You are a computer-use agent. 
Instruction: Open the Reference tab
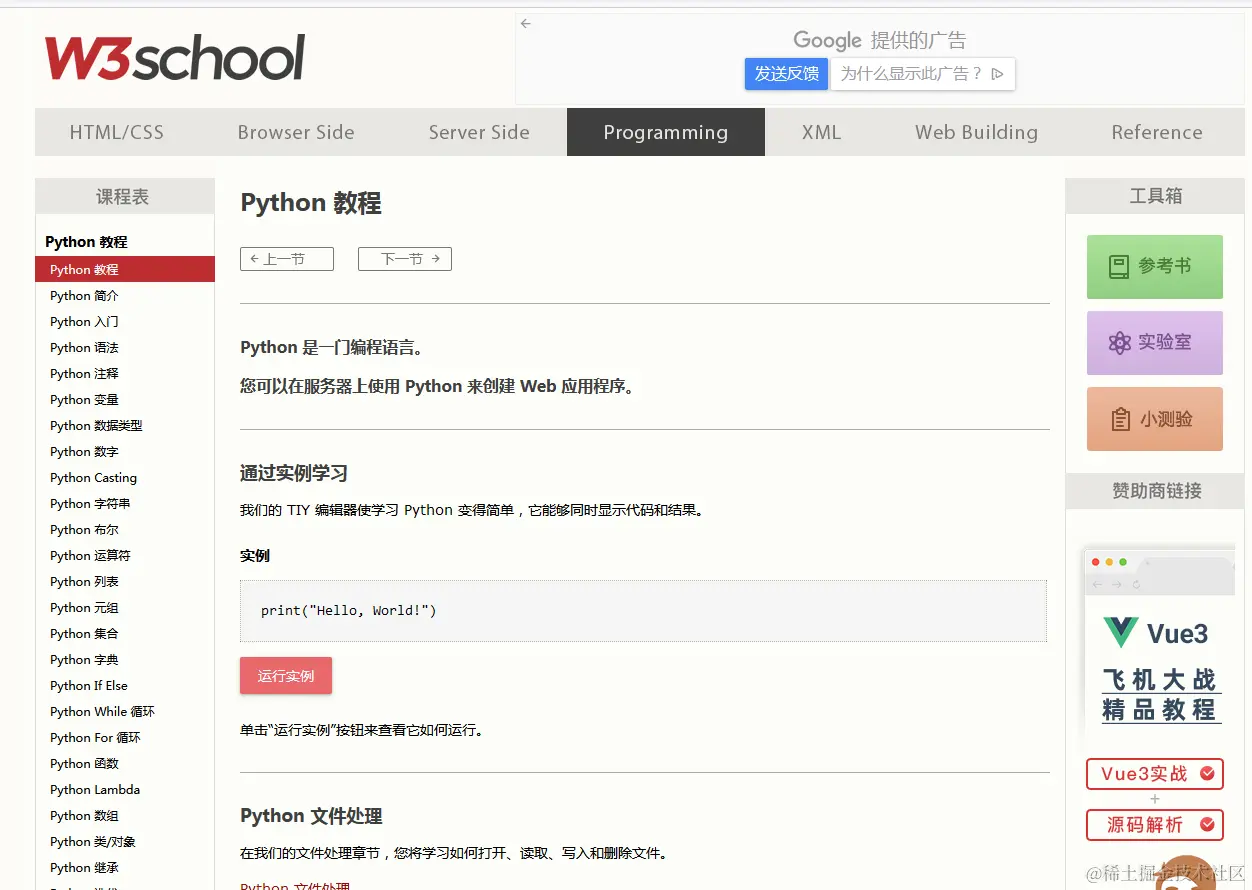click(x=1157, y=132)
